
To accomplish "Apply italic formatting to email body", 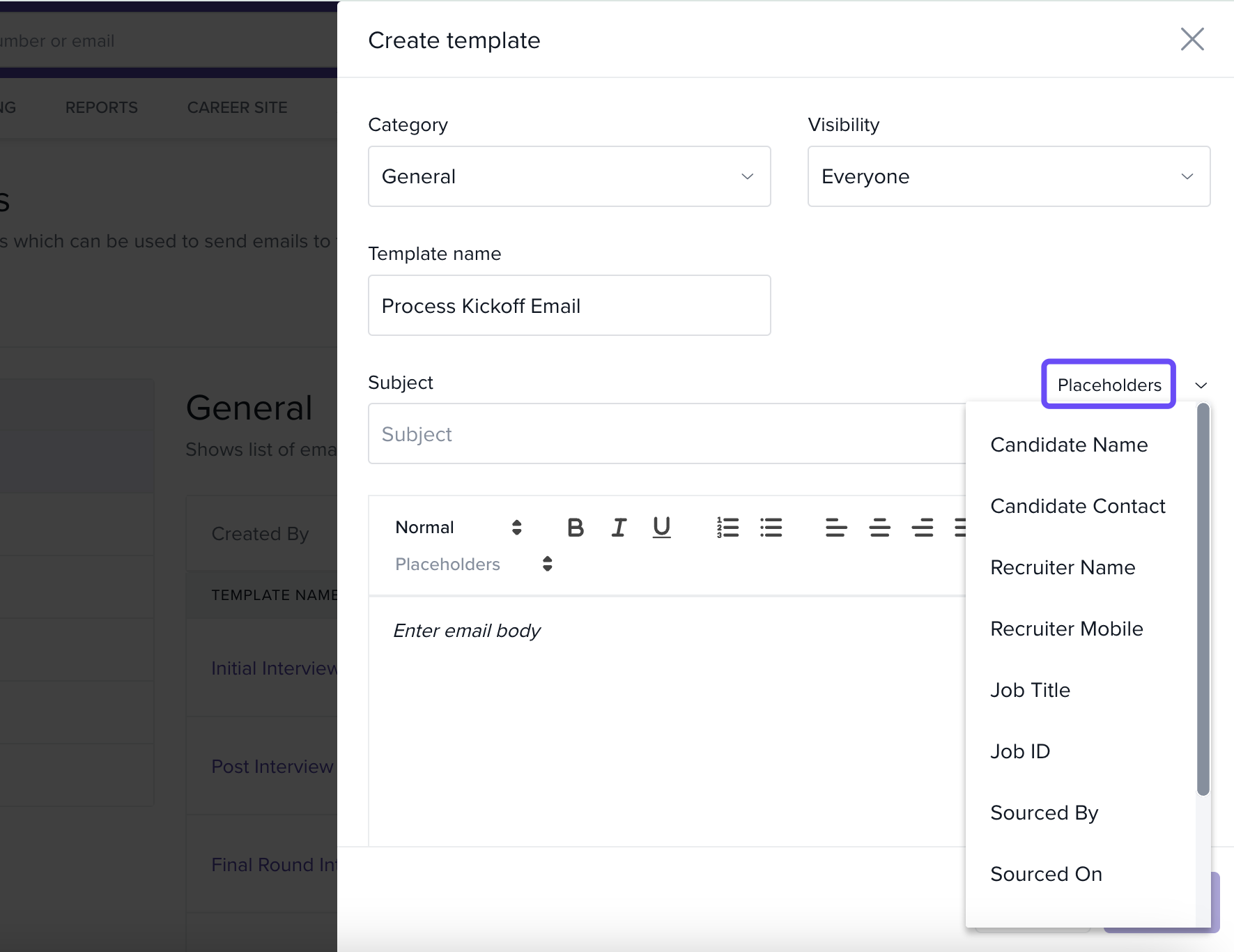I will (619, 528).
